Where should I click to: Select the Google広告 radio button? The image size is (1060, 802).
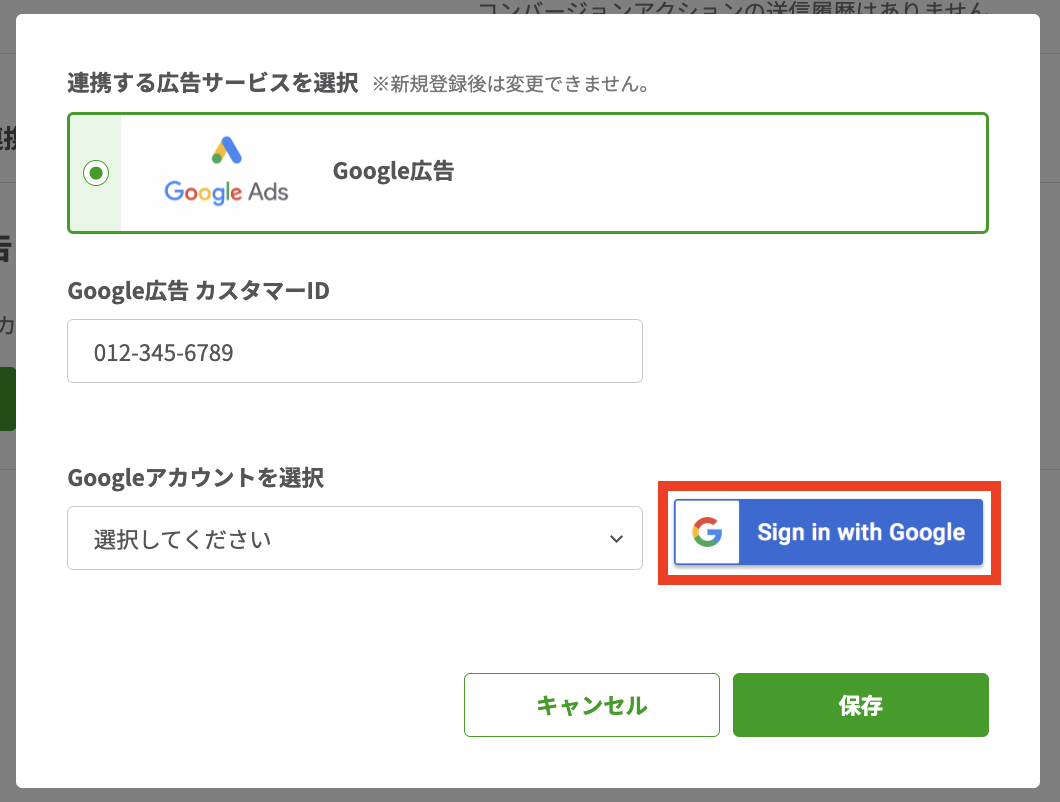tap(95, 172)
